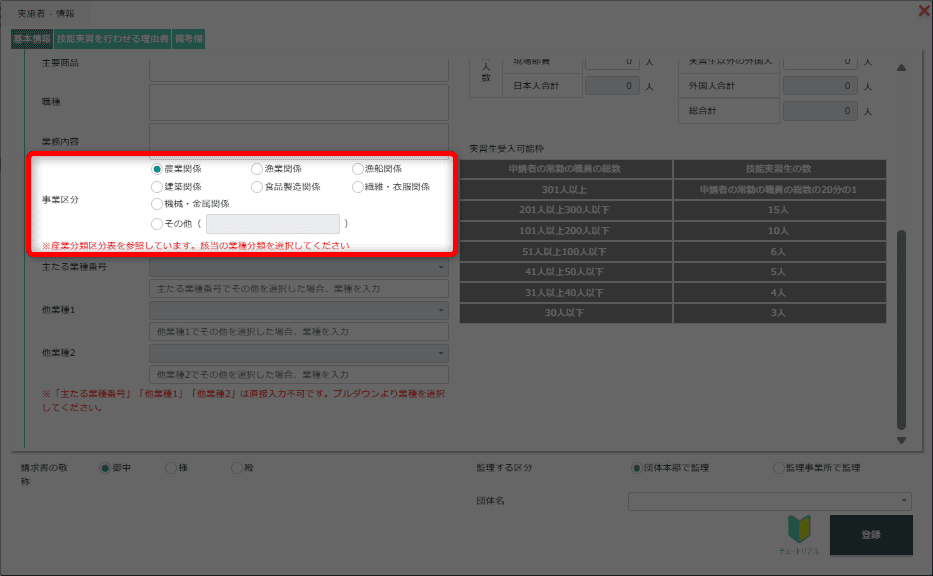Click the scroll down arrow icon
The width and height of the screenshot is (933, 576).
click(x=901, y=440)
